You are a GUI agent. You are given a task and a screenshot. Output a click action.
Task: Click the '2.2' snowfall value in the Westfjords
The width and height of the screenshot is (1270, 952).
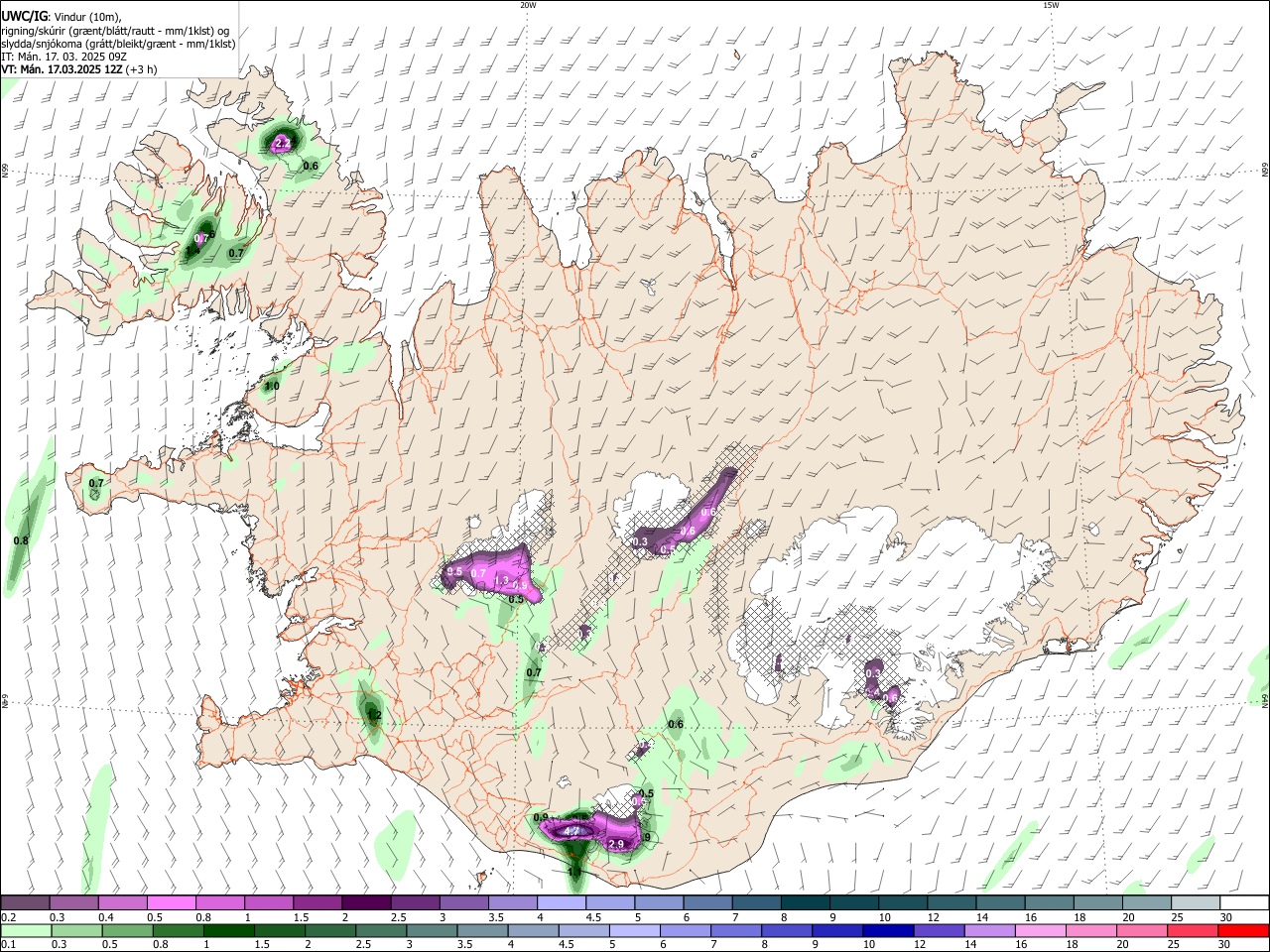283,144
